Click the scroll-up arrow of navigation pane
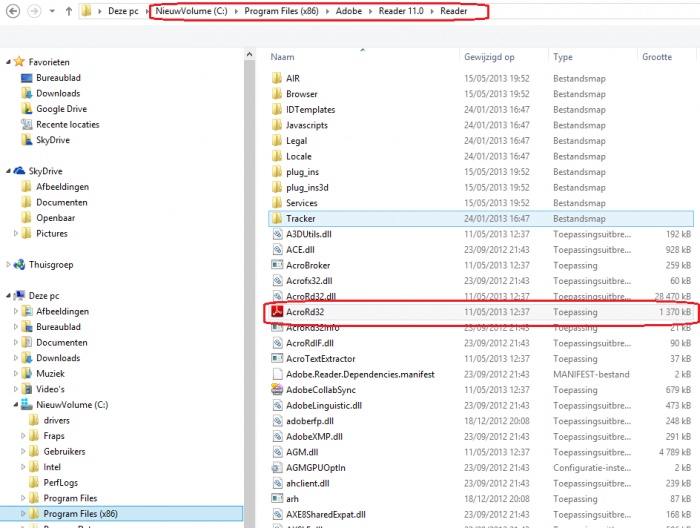 (x=249, y=54)
